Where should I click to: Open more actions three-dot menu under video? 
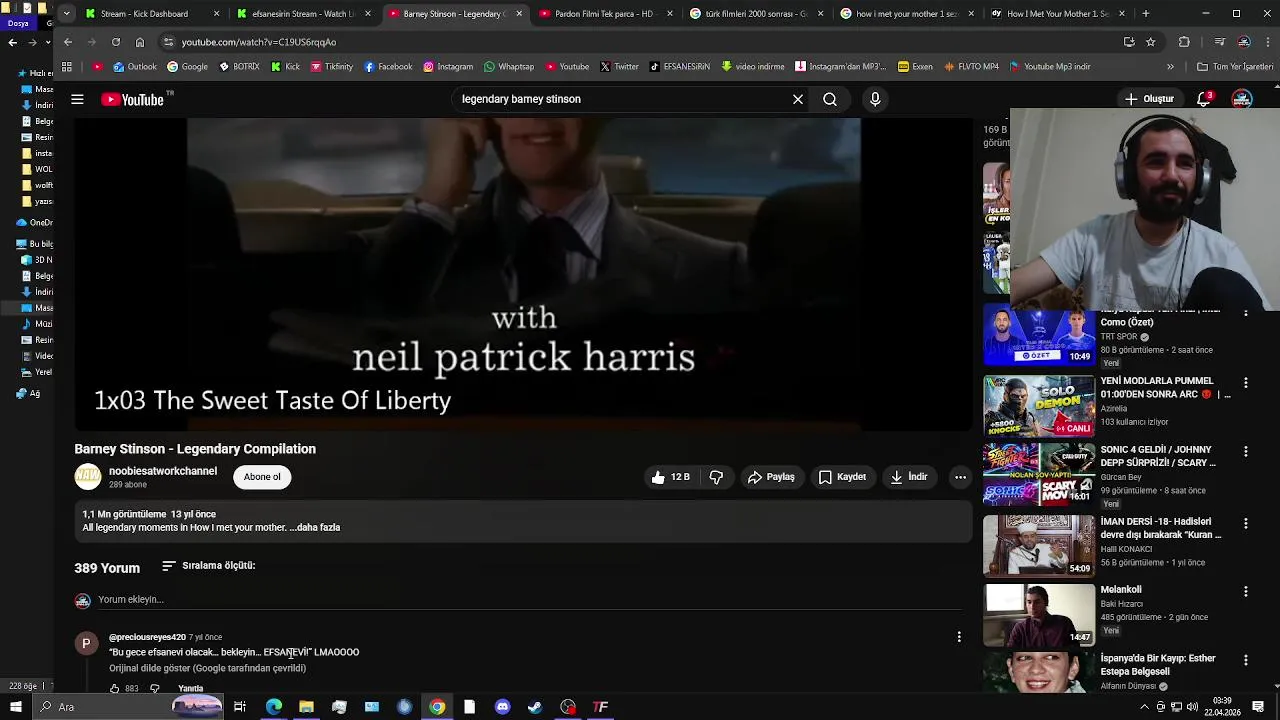pyautogui.click(x=960, y=477)
